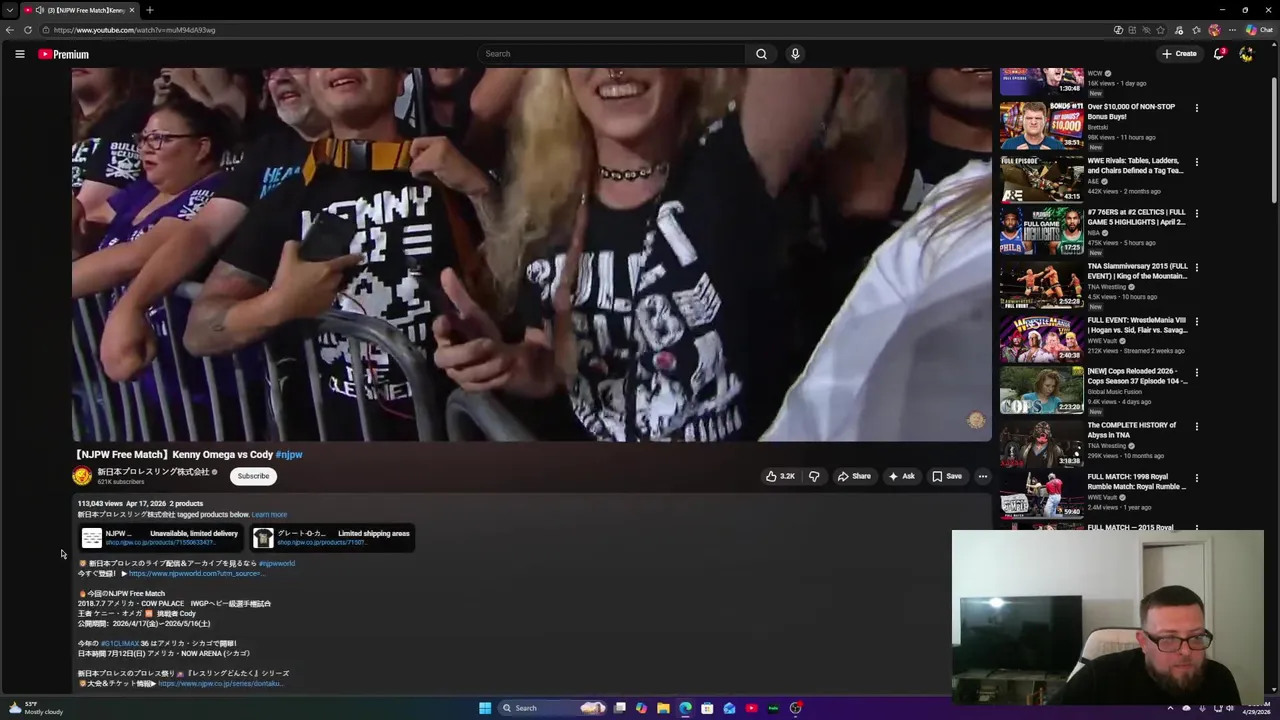Screen dimensions: 1280x720
Task: Open Microsoft Store from taskbar
Action: tap(707, 708)
